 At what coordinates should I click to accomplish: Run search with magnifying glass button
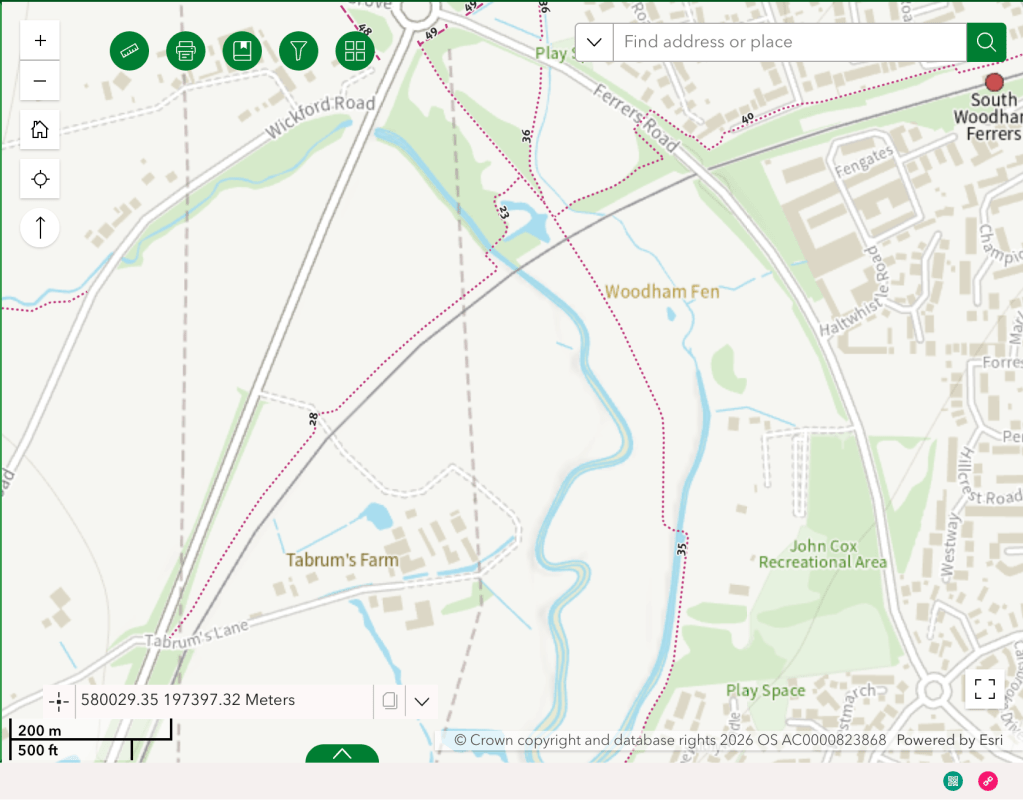click(985, 42)
